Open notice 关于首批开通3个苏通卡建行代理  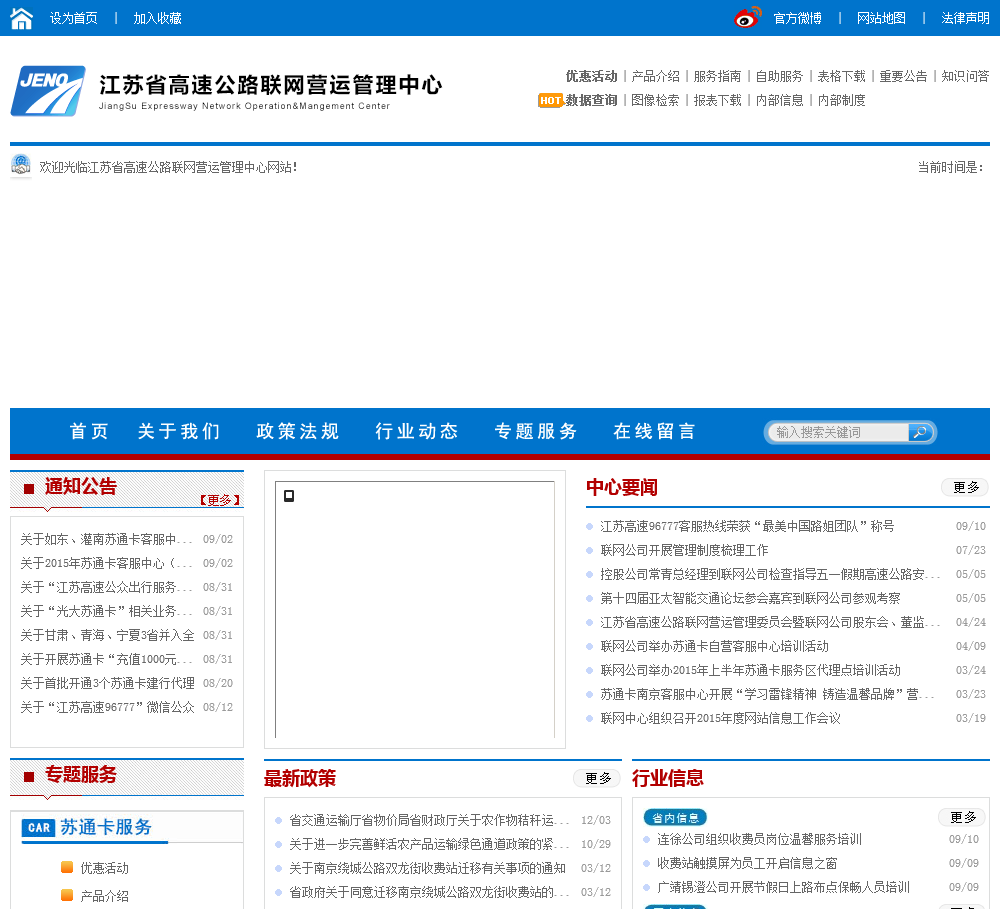(x=107, y=683)
